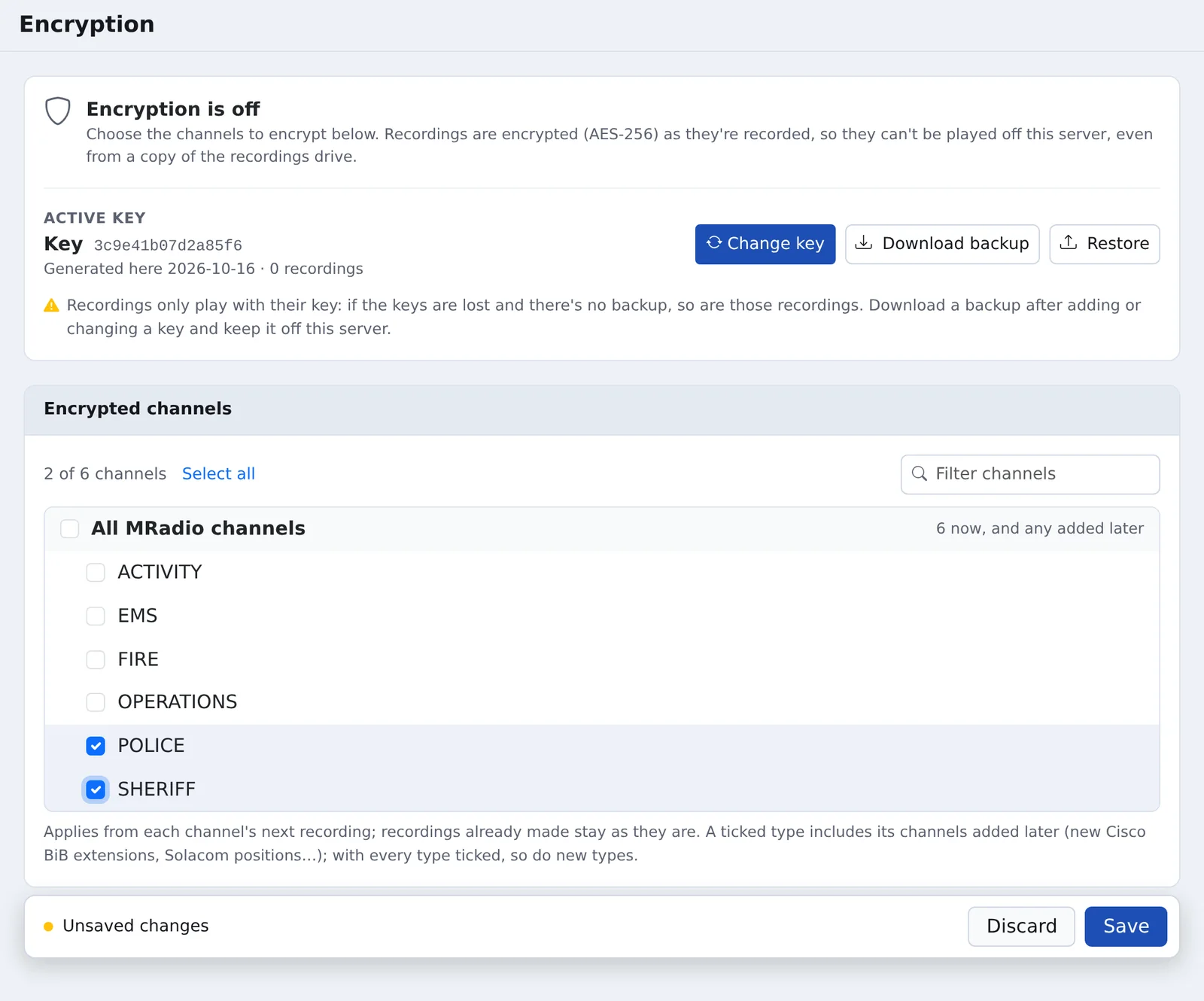The height and width of the screenshot is (1001, 1204).
Task: Tick the All MRadio channels checkbox
Action: click(70, 528)
